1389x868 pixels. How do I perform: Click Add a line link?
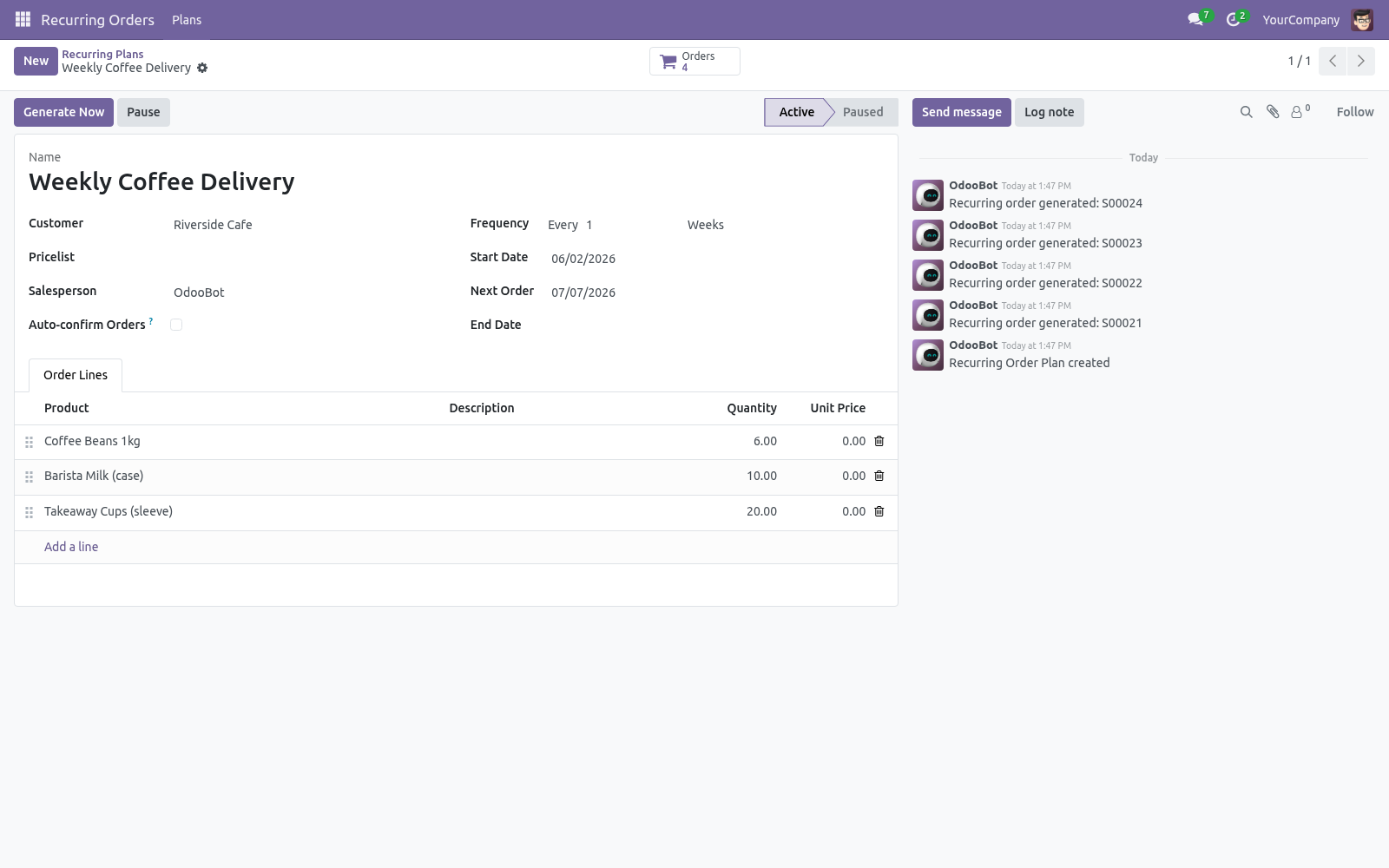tap(71, 547)
